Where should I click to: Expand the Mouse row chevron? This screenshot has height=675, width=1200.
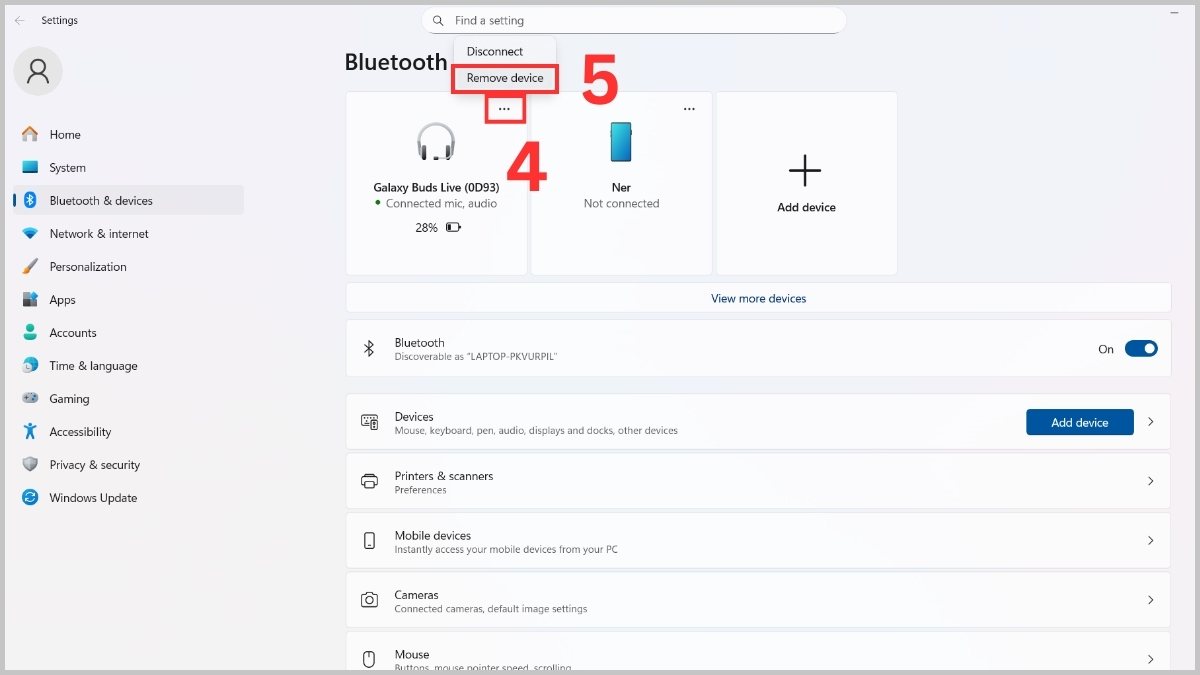coord(1150,659)
